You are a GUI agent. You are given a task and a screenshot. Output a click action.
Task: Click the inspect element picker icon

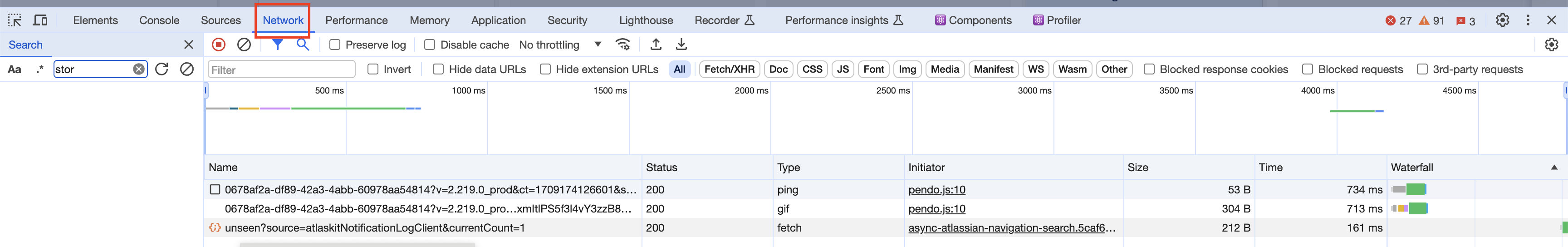pos(15,20)
